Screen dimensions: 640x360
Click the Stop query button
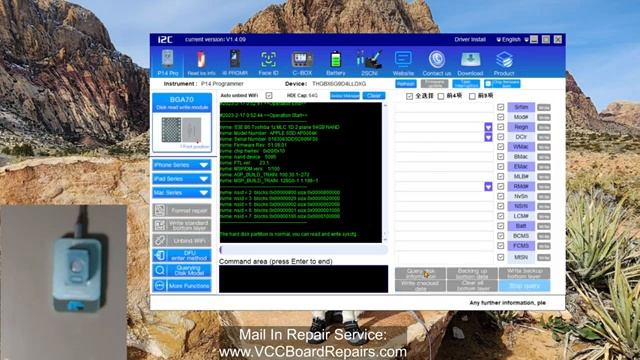[x=524, y=286]
